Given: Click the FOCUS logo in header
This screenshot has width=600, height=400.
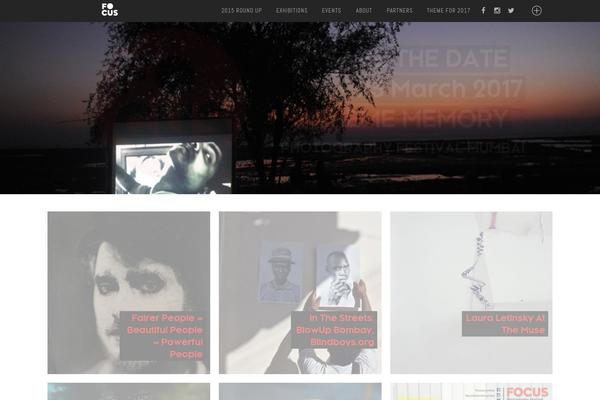Looking at the screenshot, I should 110,10.
